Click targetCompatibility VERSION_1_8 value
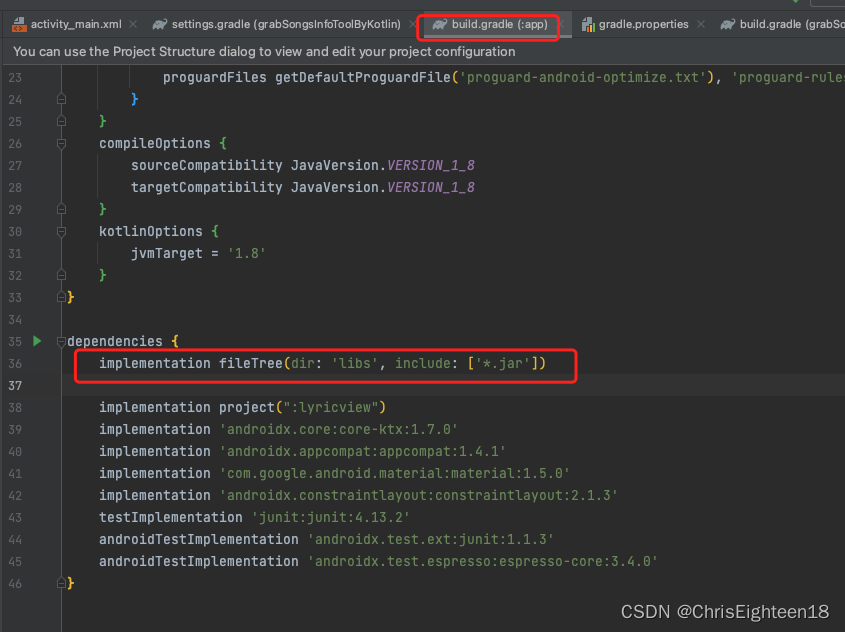Image resolution: width=845 pixels, height=632 pixels. point(431,187)
